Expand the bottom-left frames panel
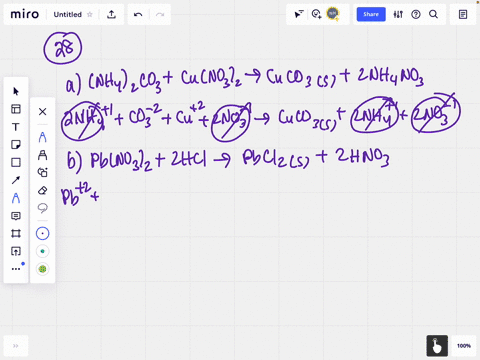Image resolution: width=480 pixels, height=360 pixels. tap(16, 346)
